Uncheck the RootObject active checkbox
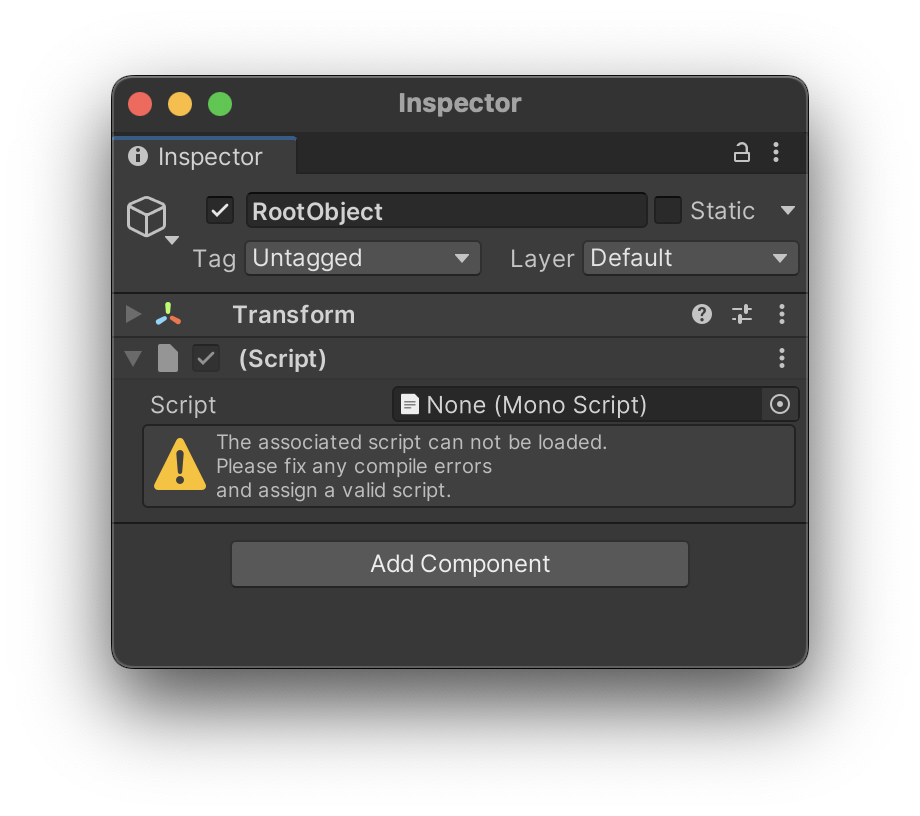 [x=219, y=210]
